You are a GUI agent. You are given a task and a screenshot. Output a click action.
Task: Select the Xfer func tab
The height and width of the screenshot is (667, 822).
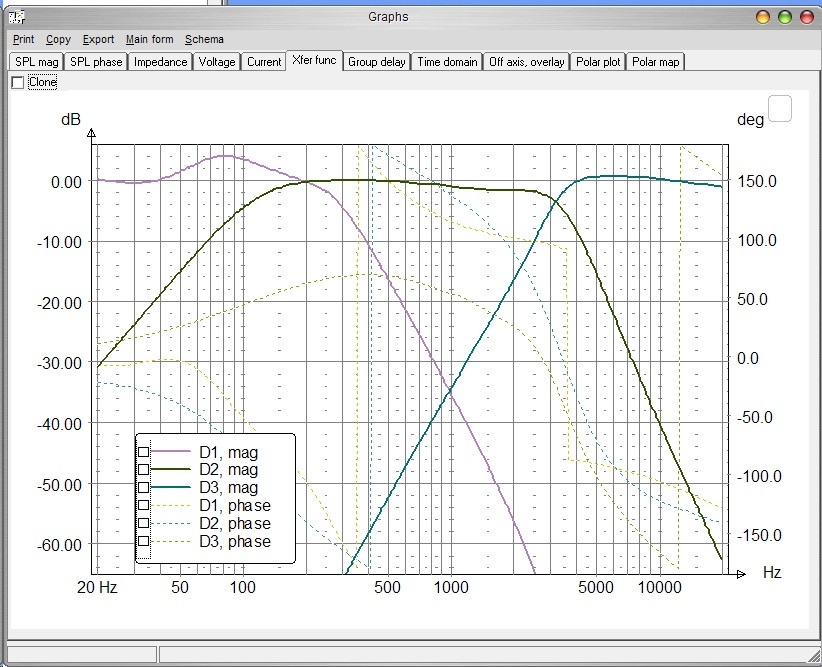[314, 60]
